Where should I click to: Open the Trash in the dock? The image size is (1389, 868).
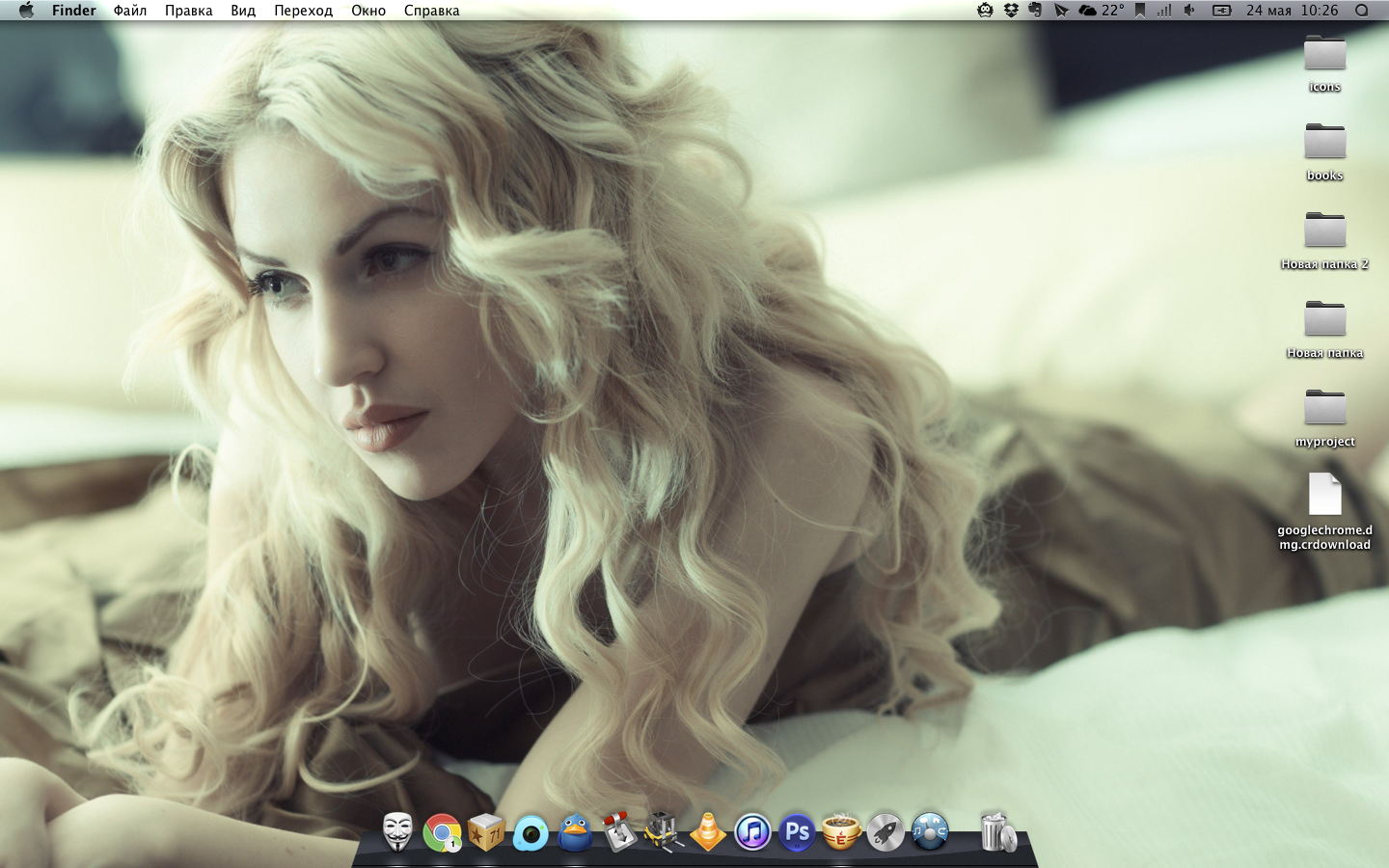point(997,831)
